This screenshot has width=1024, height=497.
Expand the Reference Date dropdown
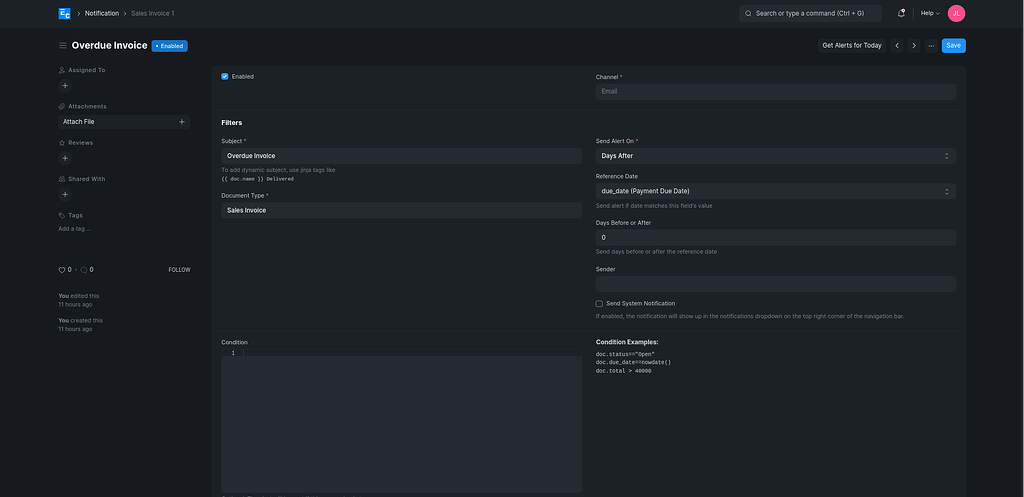point(775,191)
